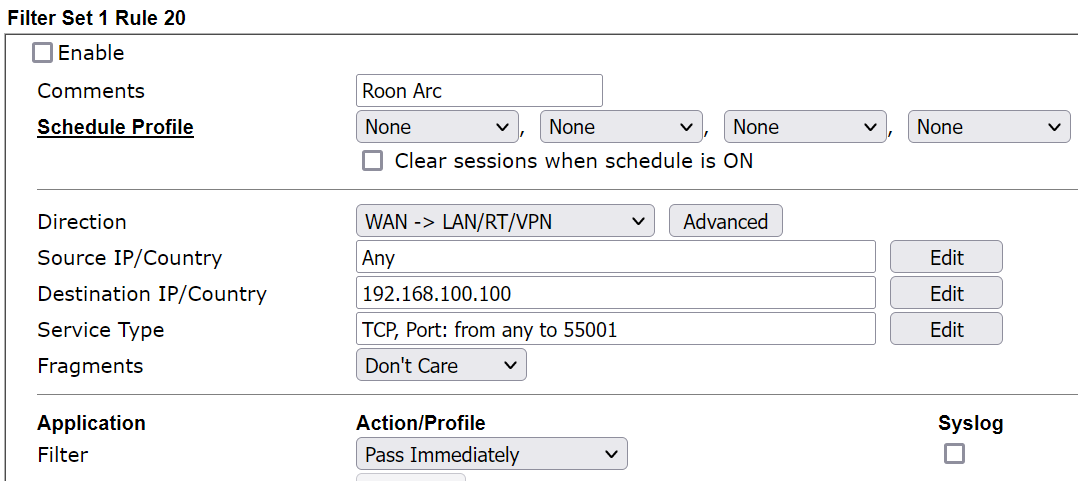Click the Comments field containing Roon Arc

(x=479, y=91)
